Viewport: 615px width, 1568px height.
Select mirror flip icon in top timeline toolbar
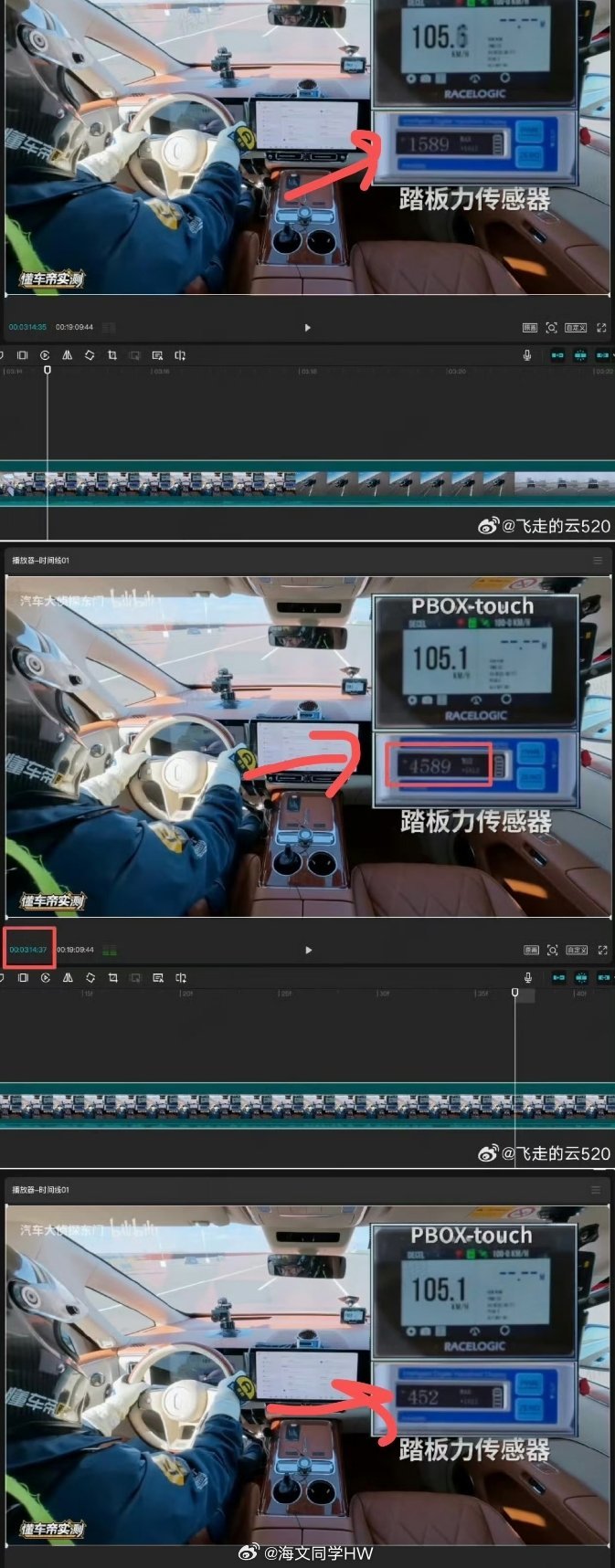point(68,355)
